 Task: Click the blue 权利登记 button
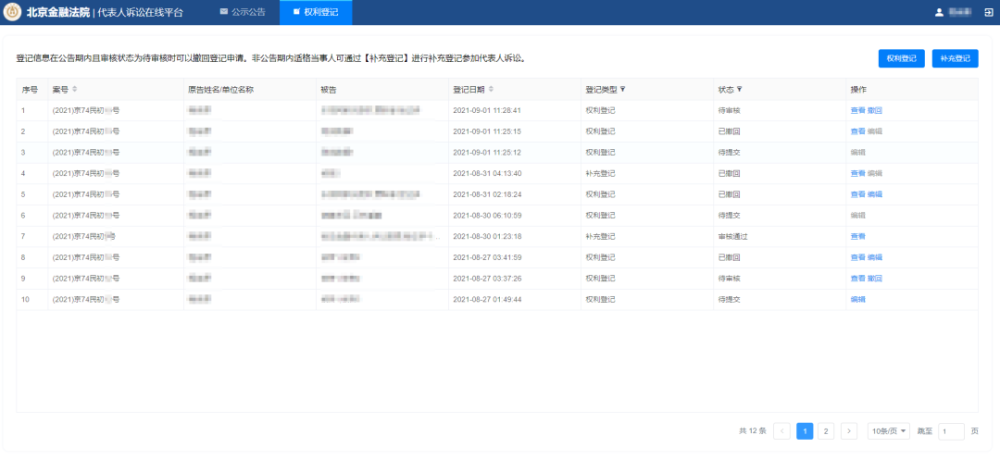(901, 58)
